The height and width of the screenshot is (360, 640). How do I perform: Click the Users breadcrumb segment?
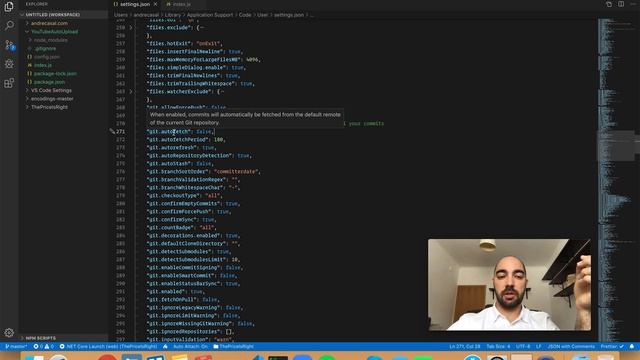[120, 15]
